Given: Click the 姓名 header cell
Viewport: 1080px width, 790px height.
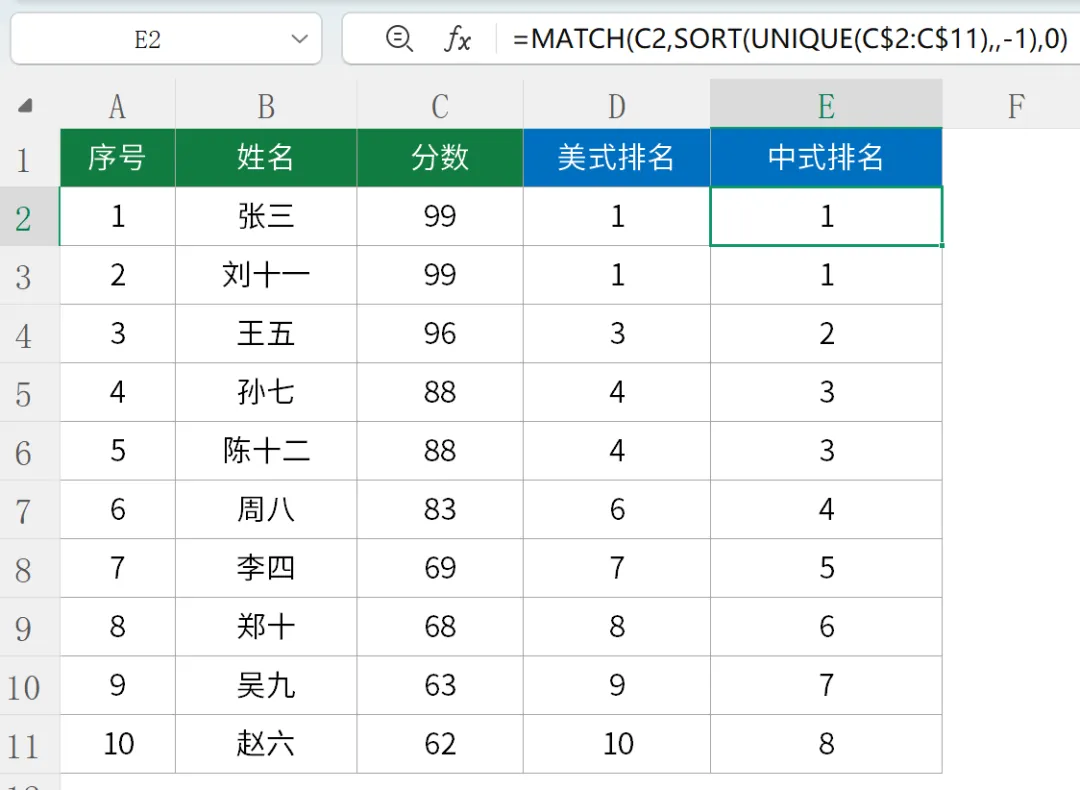Looking at the screenshot, I should [x=266, y=158].
